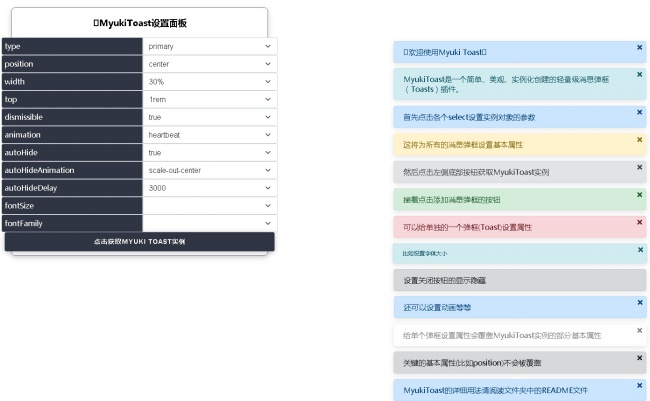Expand the position select set to center

click(x=209, y=64)
